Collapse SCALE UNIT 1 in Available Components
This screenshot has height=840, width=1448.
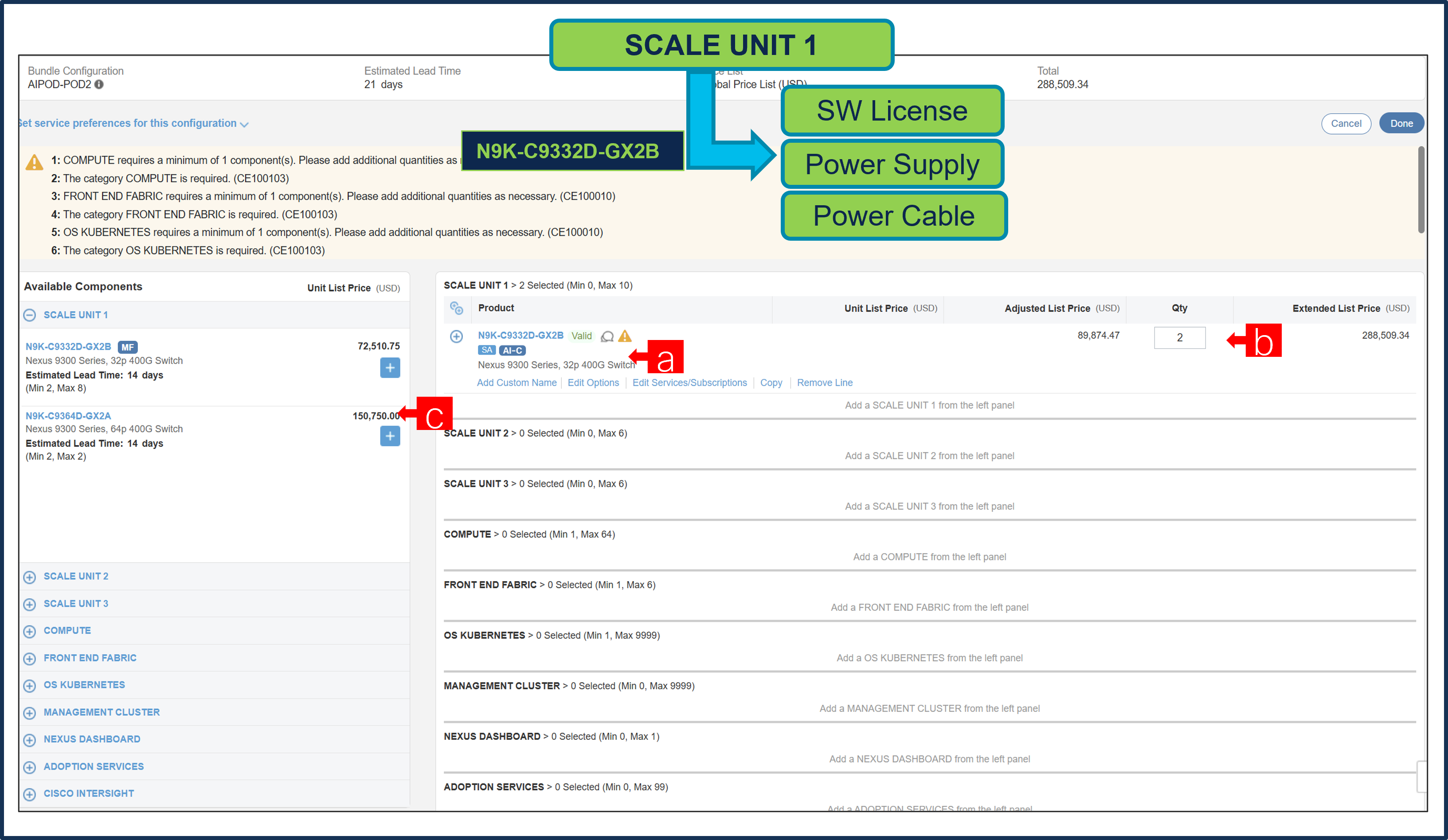[29, 315]
